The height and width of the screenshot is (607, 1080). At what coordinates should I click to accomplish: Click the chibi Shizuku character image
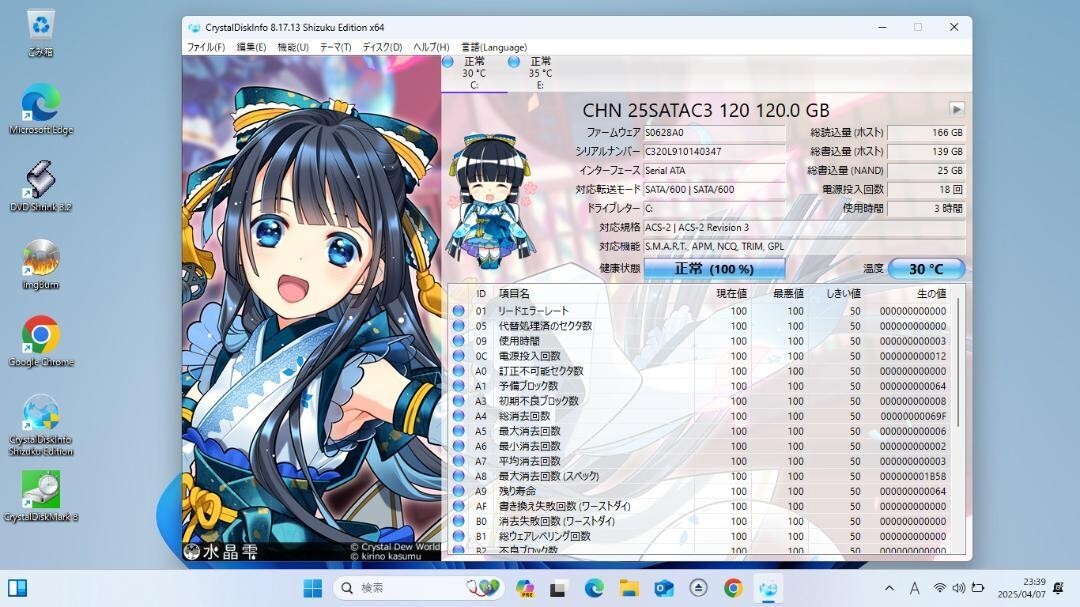[x=491, y=200]
